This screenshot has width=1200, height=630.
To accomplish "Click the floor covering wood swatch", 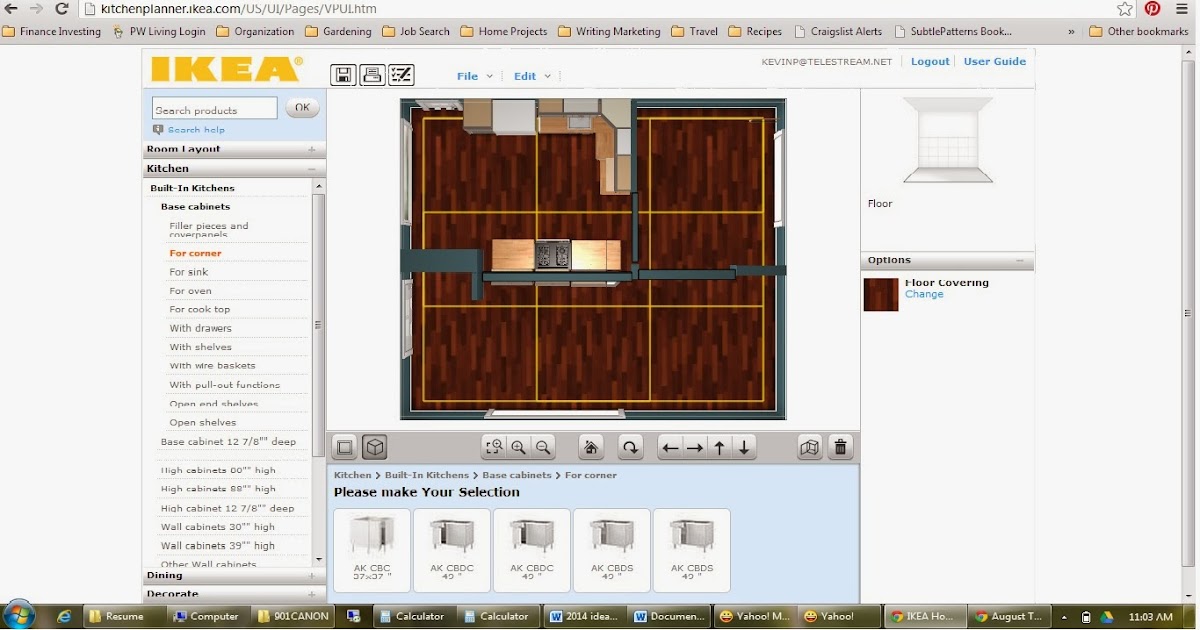I will [881, 295].
